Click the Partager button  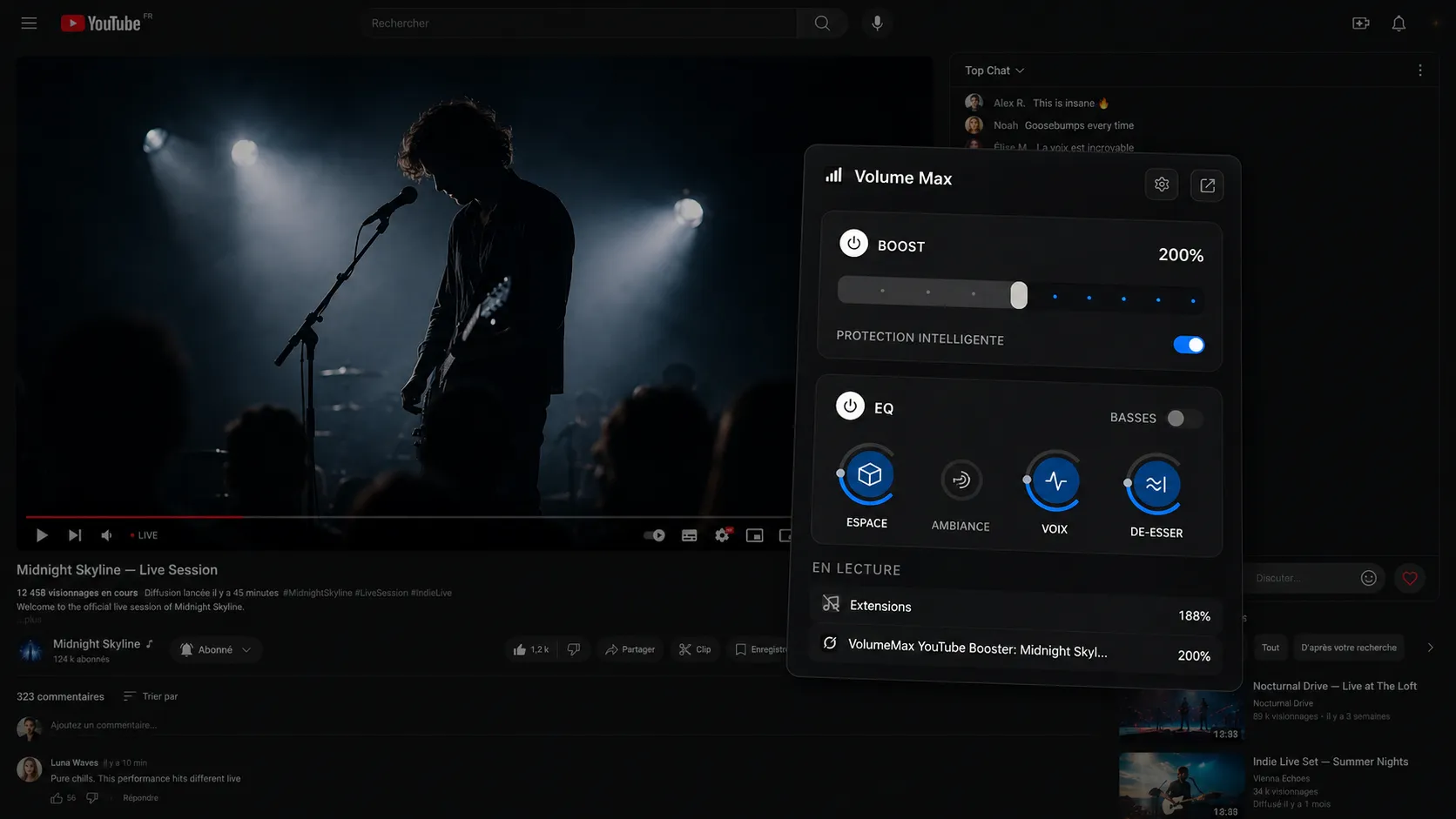click(630, 649)
